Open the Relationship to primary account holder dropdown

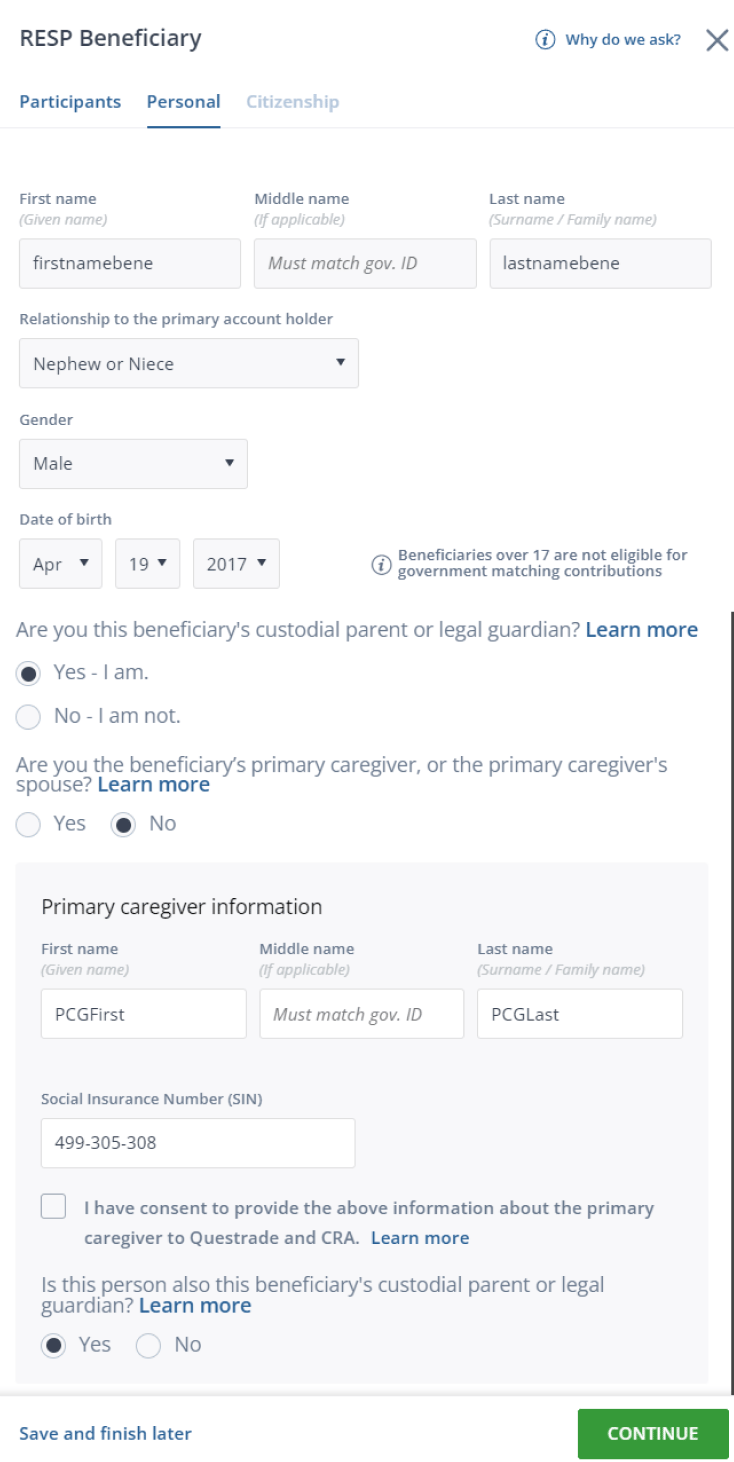click(189, 363)
